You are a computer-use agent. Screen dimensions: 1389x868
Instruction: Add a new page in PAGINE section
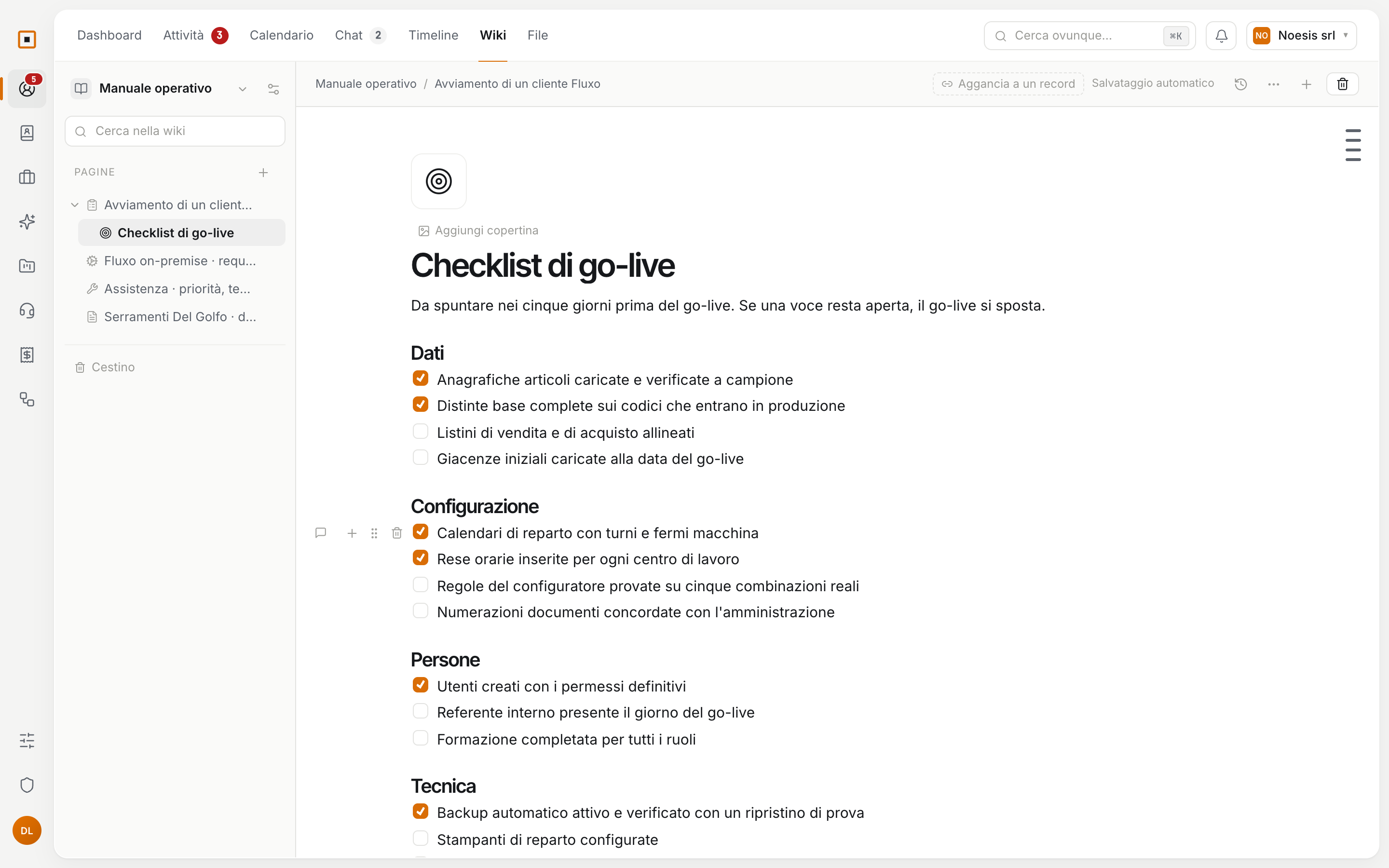263,173
